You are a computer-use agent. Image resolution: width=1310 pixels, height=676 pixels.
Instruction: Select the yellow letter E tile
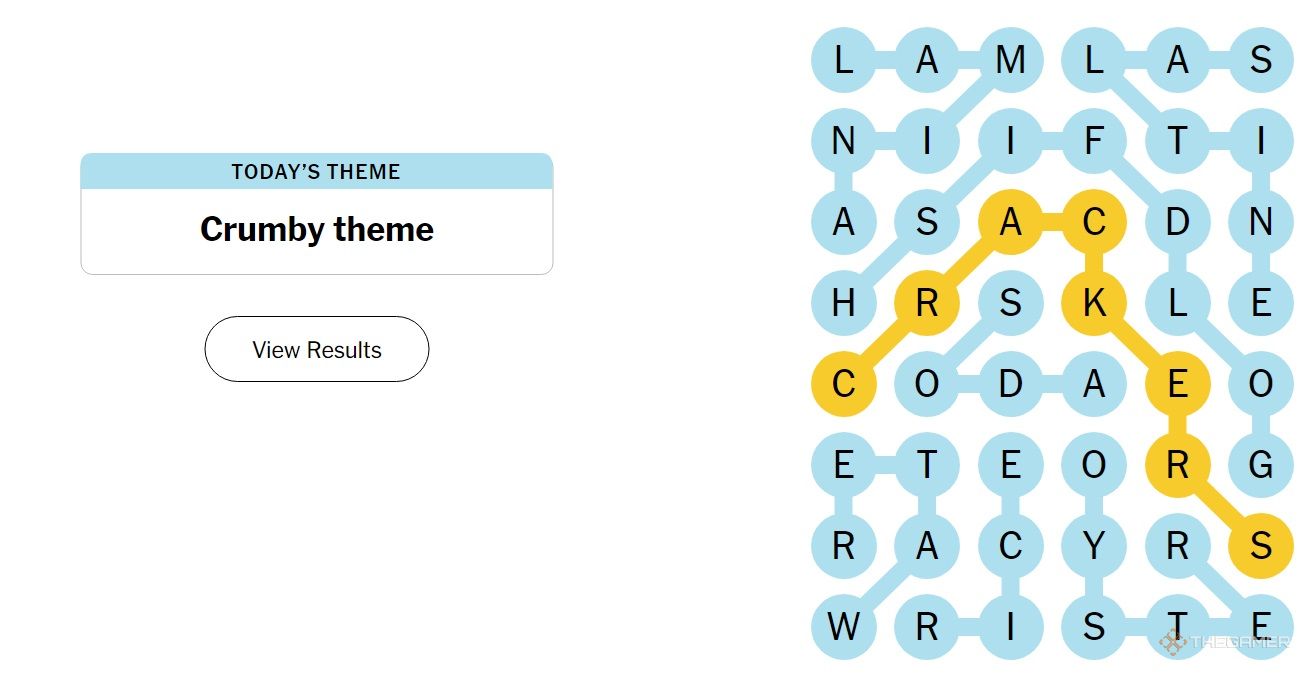click(x=1178, y=383)
